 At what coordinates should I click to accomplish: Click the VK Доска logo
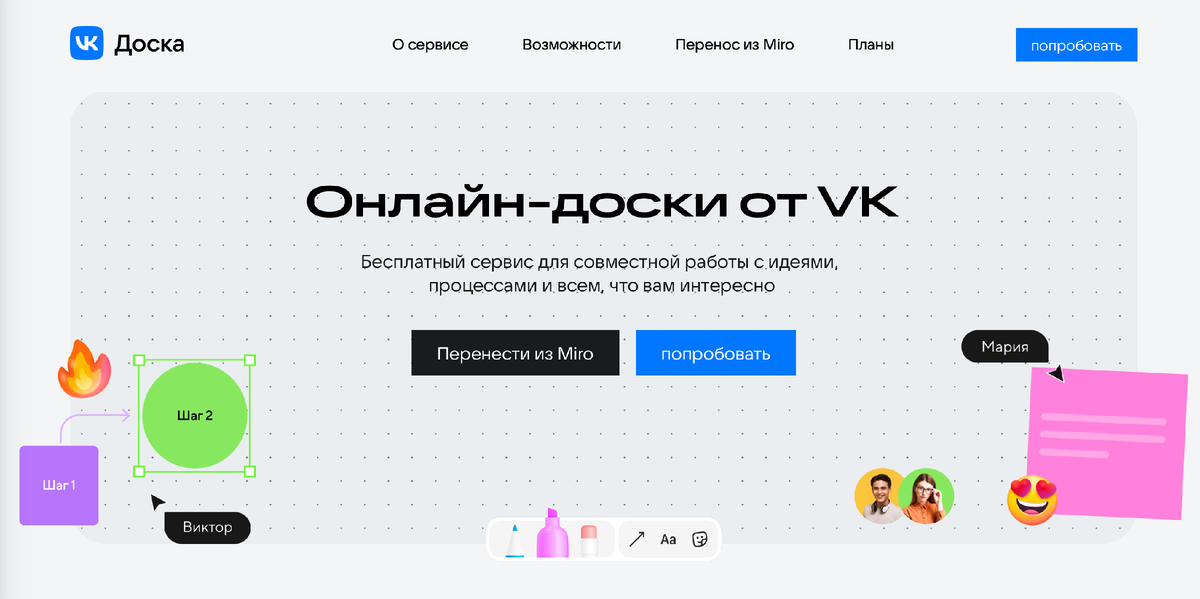pyautogui.click(x=126, y=44)
